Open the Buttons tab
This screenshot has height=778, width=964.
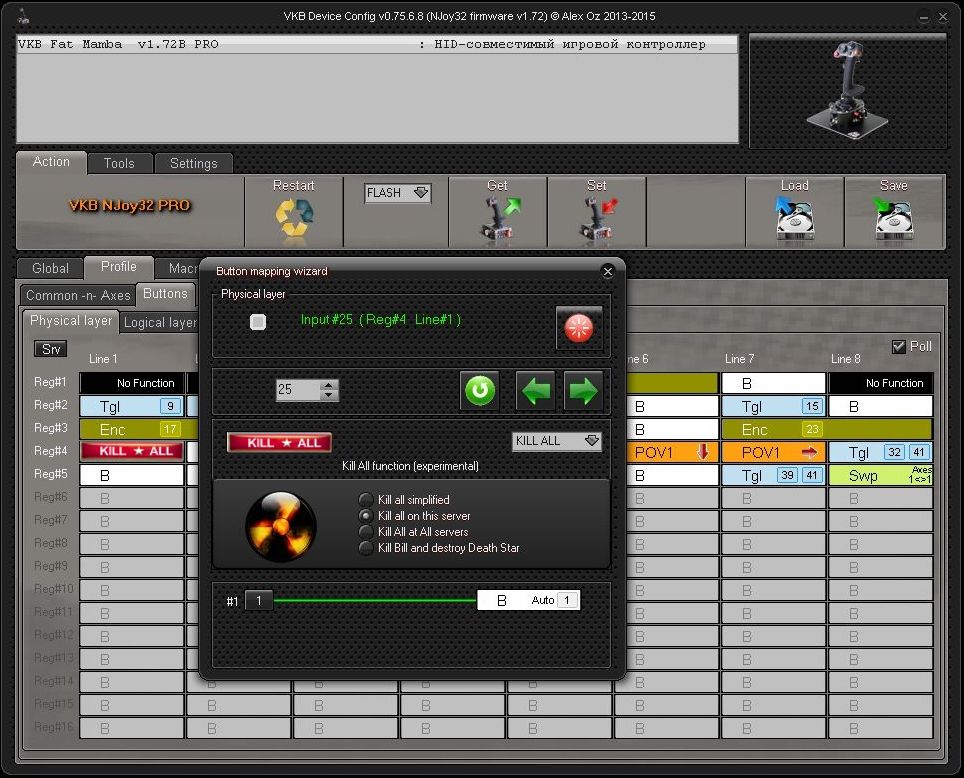coord(165,294)
